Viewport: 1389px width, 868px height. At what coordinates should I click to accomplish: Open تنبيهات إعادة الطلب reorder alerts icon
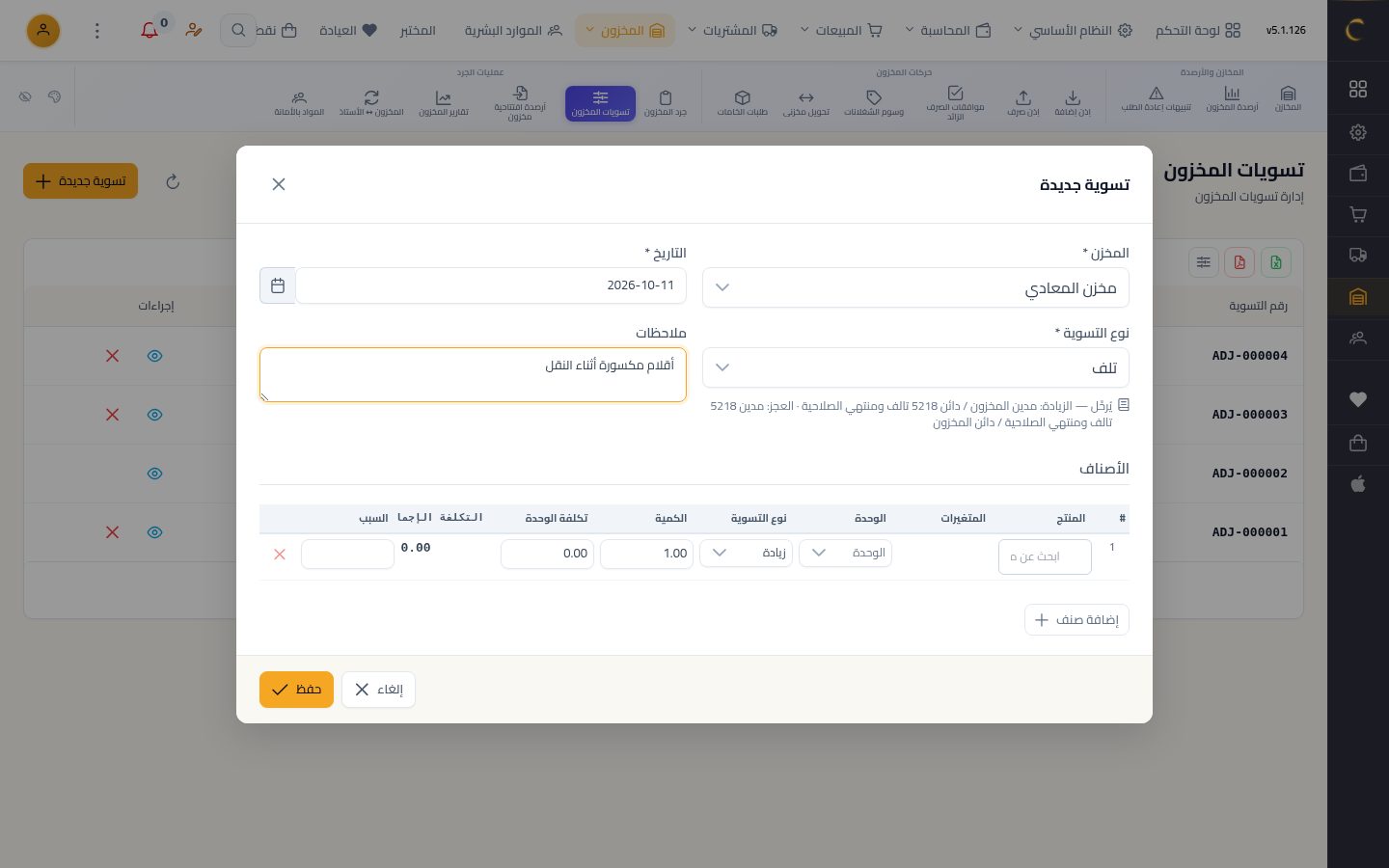[1156, 98]
